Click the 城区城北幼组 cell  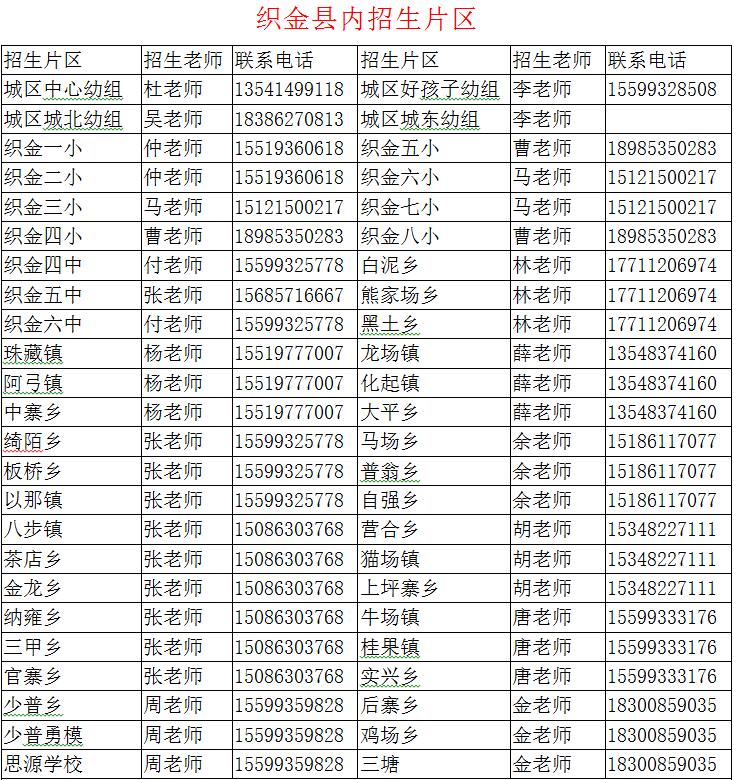click(72, 119)
